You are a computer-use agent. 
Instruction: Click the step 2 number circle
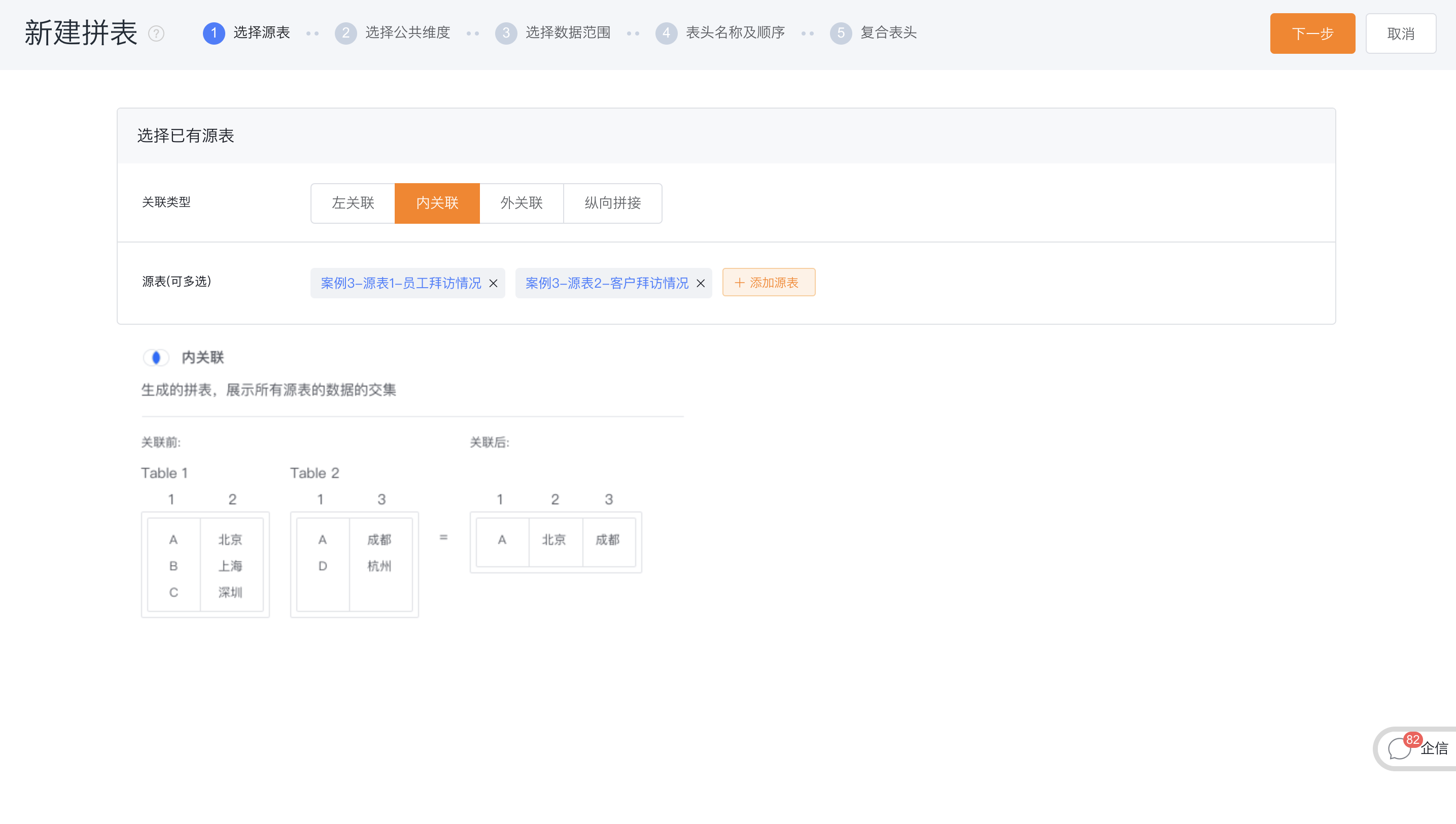point(346,33)
